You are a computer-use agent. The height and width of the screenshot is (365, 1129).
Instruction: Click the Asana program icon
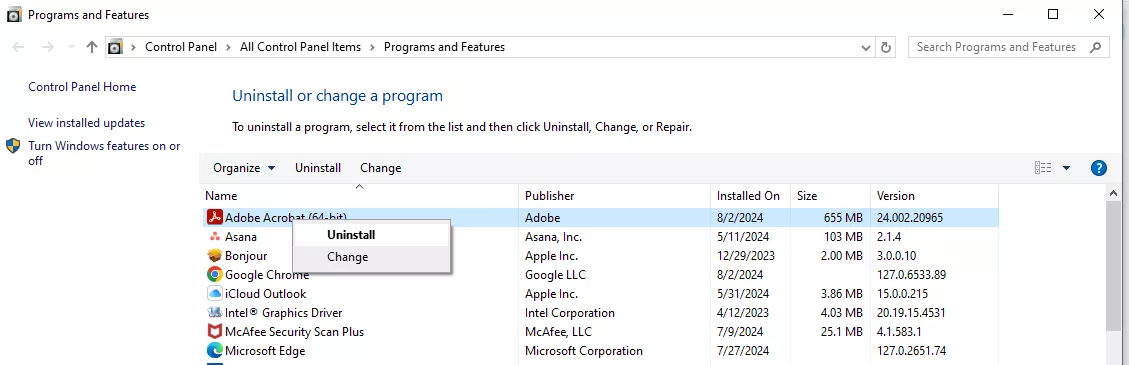click(x=214, y=236)
